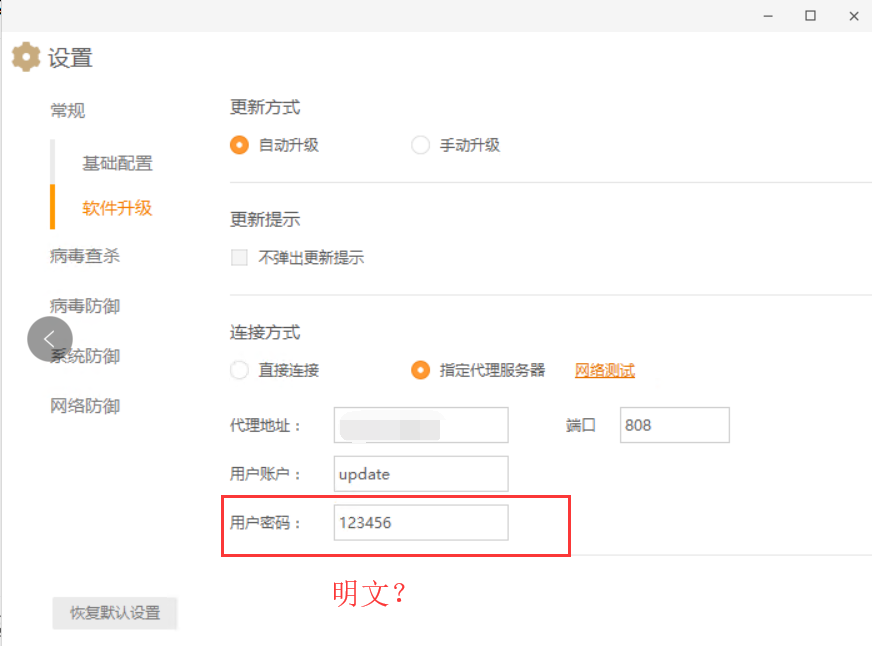Open 病毒防御 settings

point(84,306)
